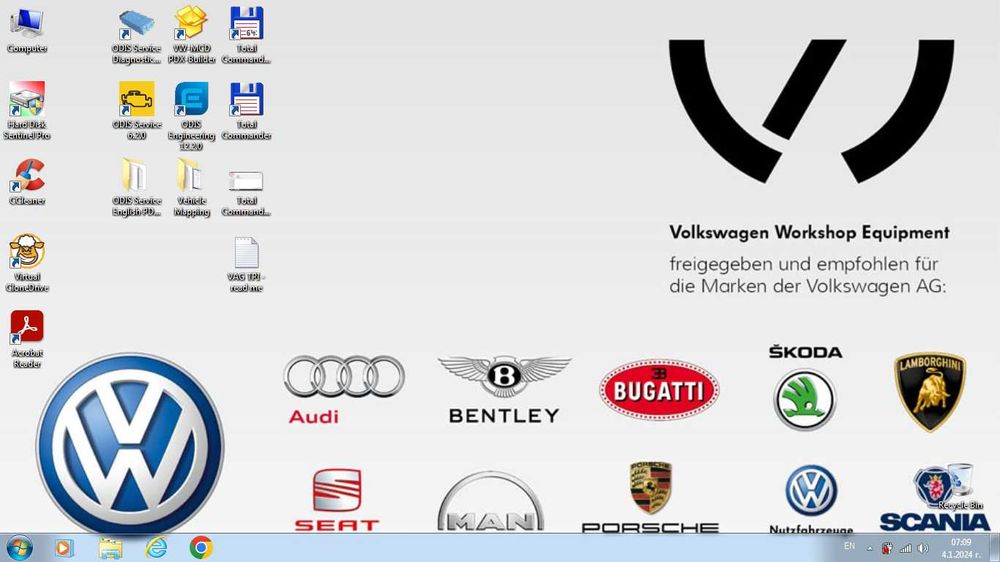The height and width of the screenshot is (562, 1000).
Task: Open the volume speaker icon
Action: click(923, 548)
